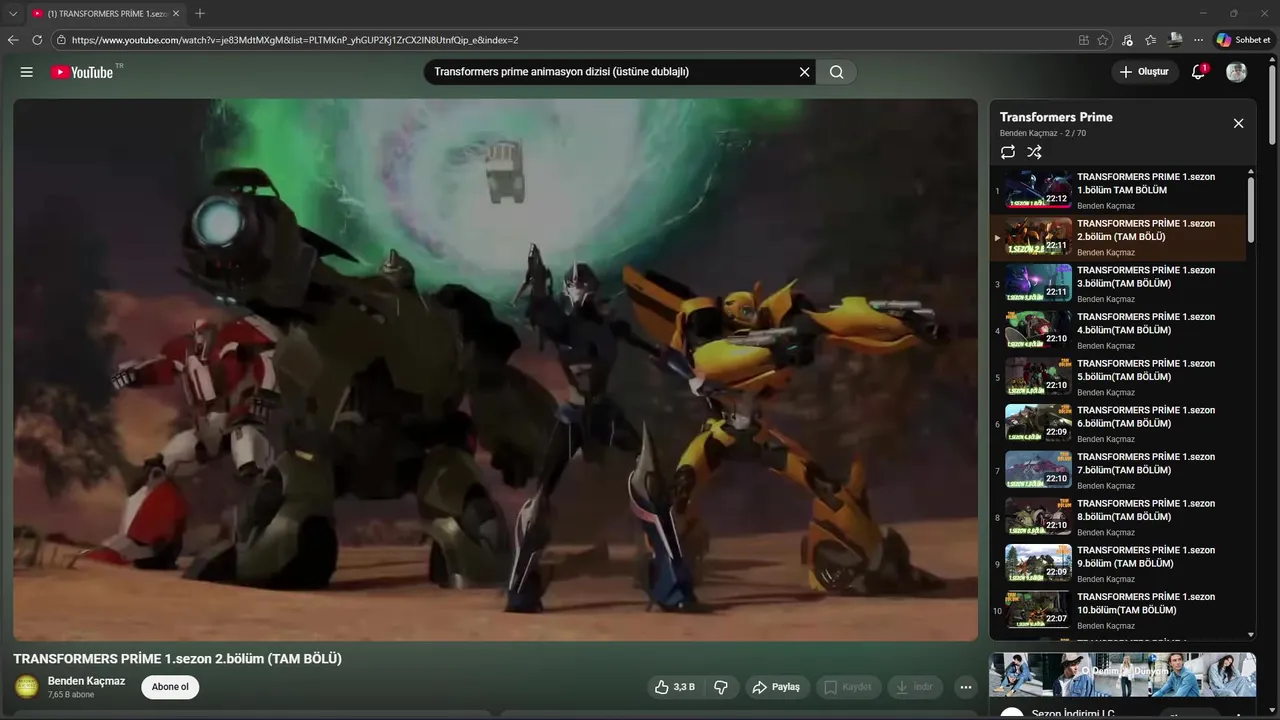Screen dimensions: 1280x720
Task: Open the Denim Dünyam ad banner
Action: tap(1122, 674)
